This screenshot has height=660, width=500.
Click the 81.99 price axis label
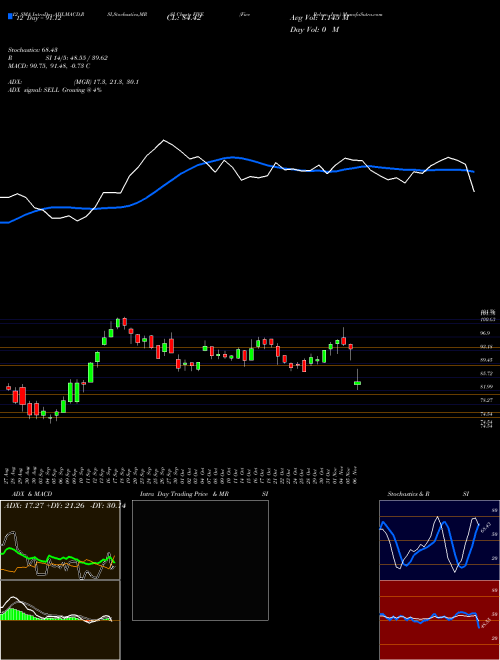pos(486,386)
